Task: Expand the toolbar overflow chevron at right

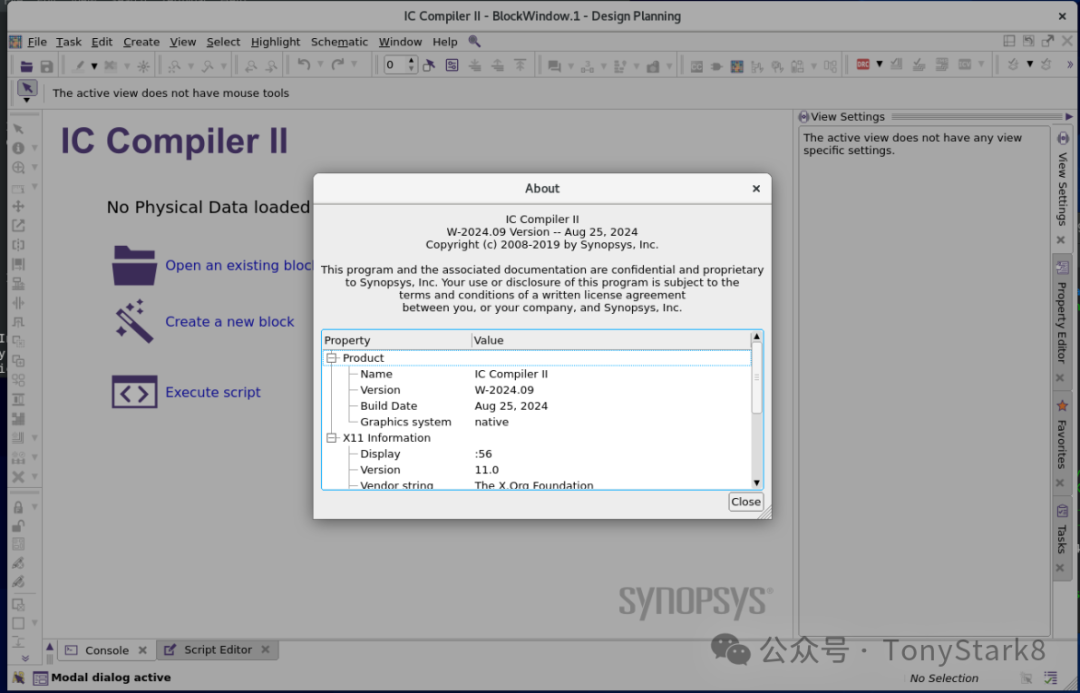Action: (1069, 65)
